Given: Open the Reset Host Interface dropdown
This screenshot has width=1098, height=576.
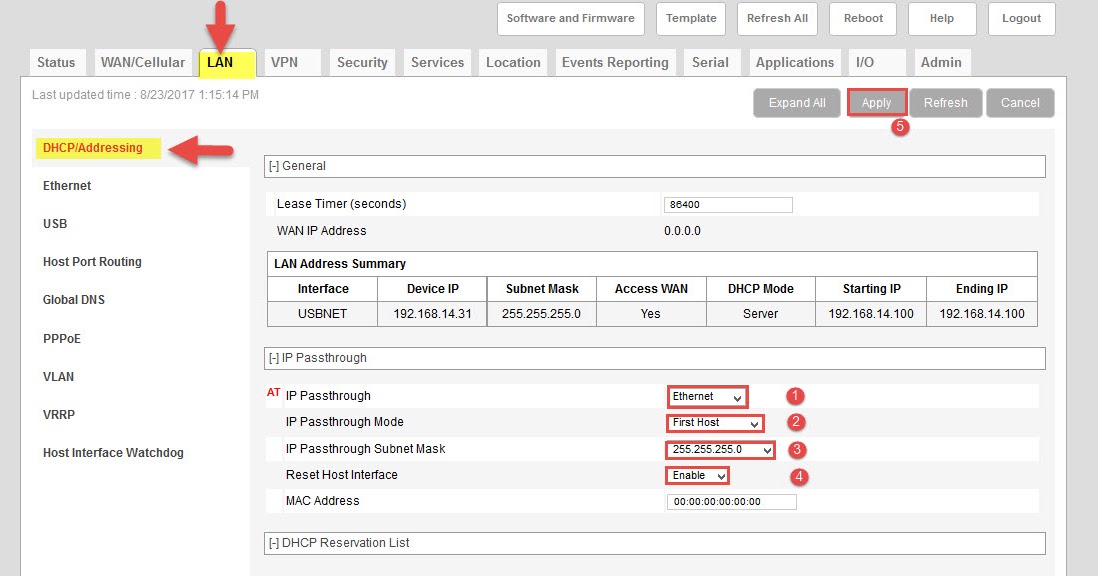Looking at the screenshot, I should [x=697, y=475].
